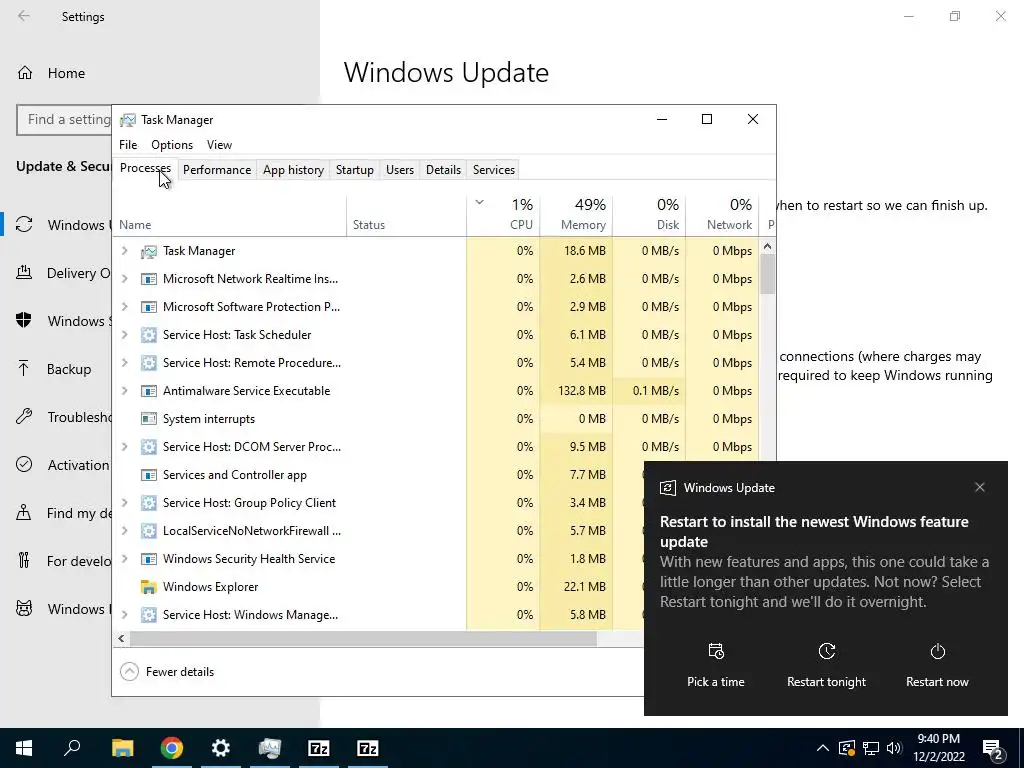Sort processes by CPU column header
Viewport: 1024px width, 768px height.
[x=504, y=216]
